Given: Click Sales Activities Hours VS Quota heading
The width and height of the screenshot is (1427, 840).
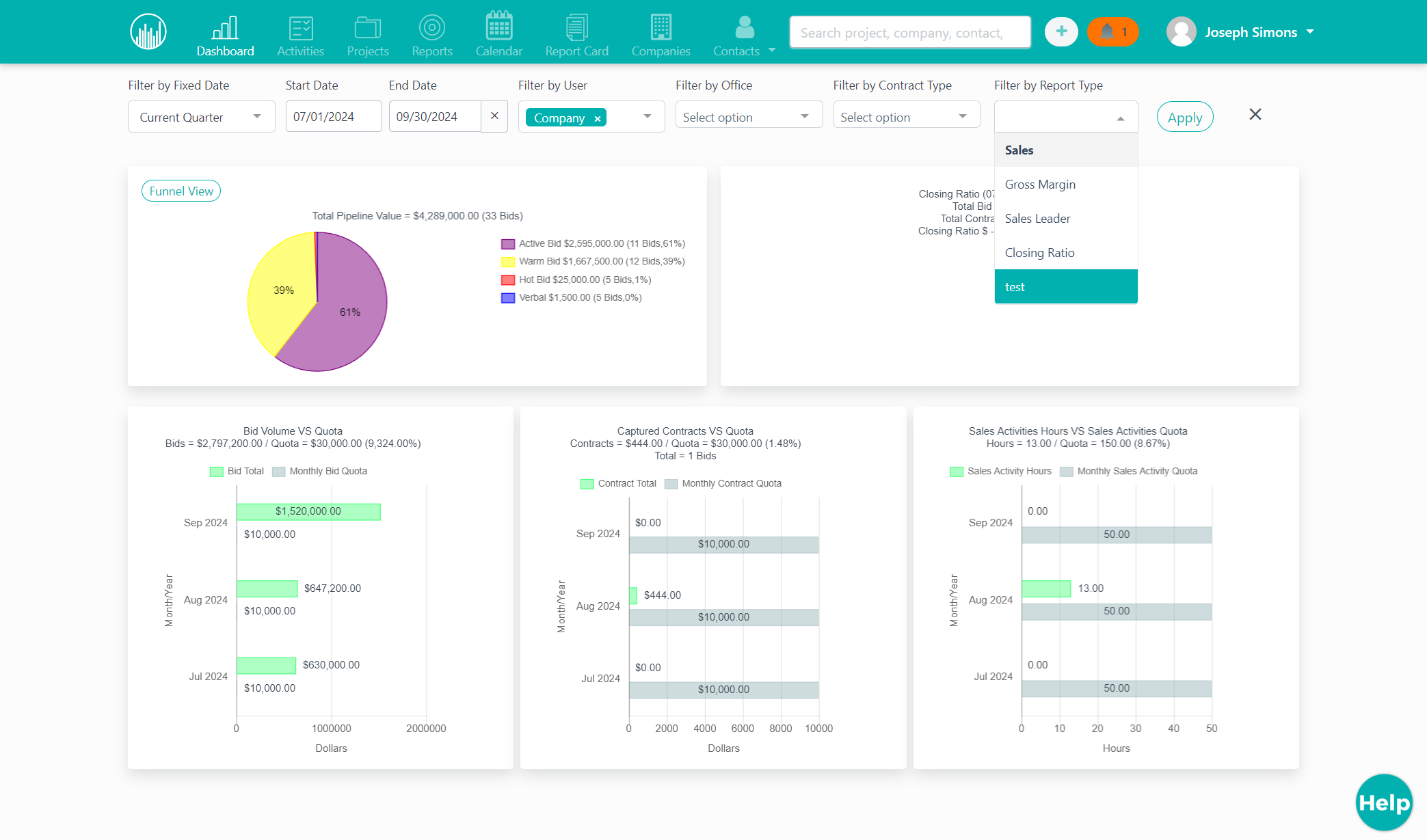Looking at the screenshot, I should point(1078,431).
